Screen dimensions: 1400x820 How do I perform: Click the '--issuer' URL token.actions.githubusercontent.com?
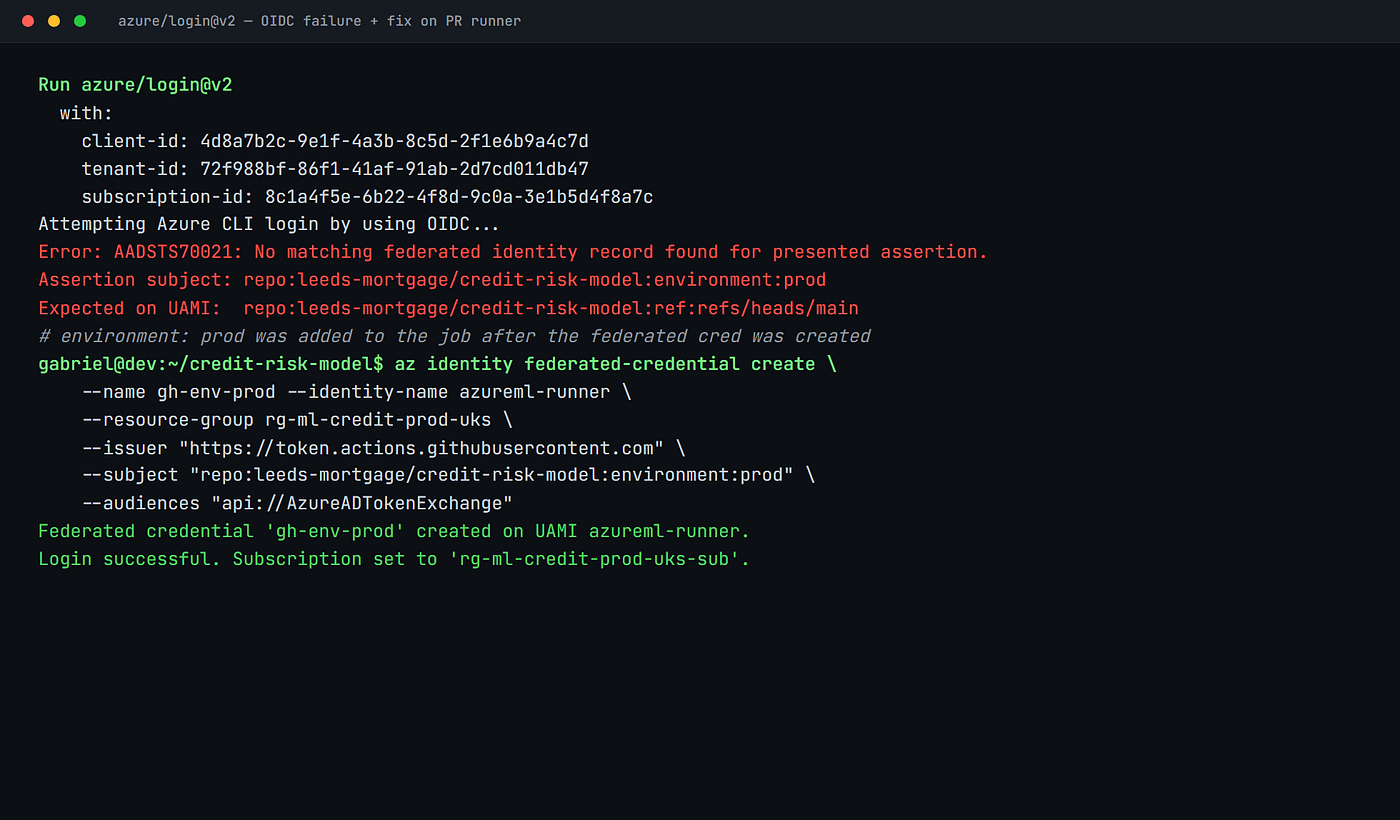click(421, 448)
